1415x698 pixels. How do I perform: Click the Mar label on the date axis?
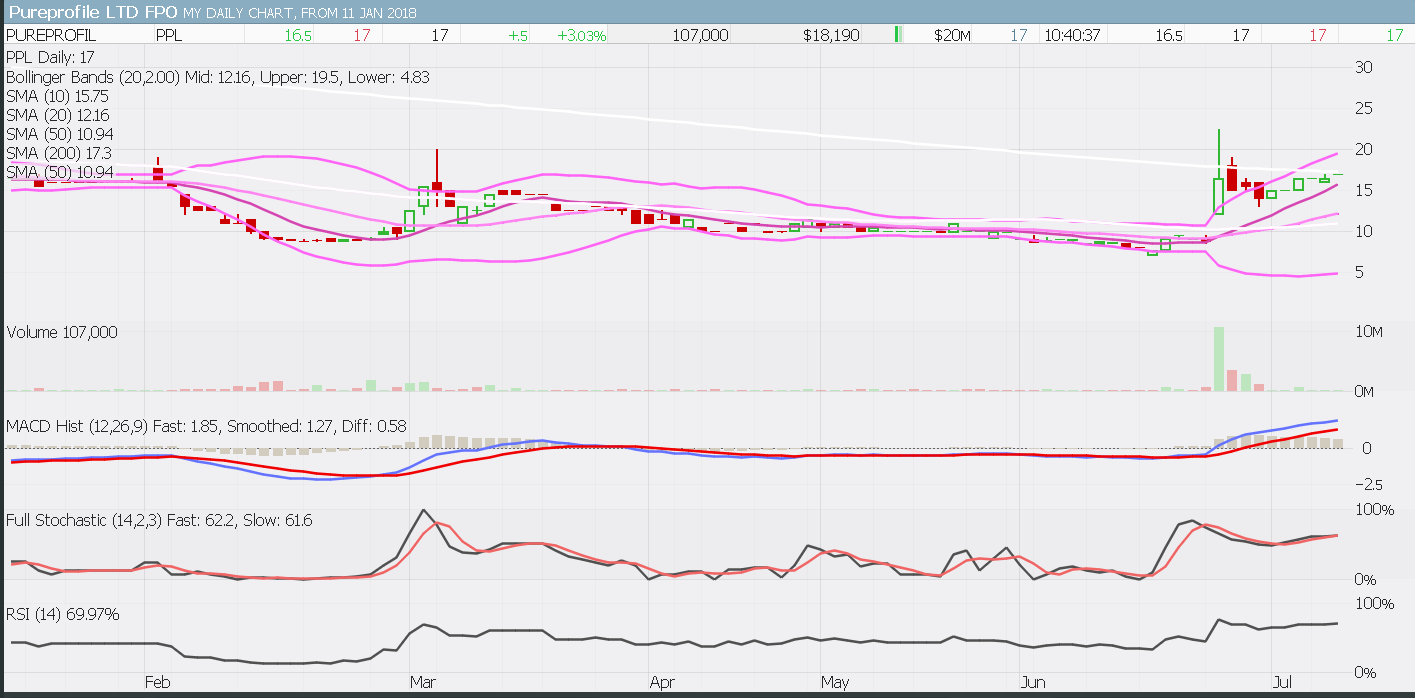422,684
